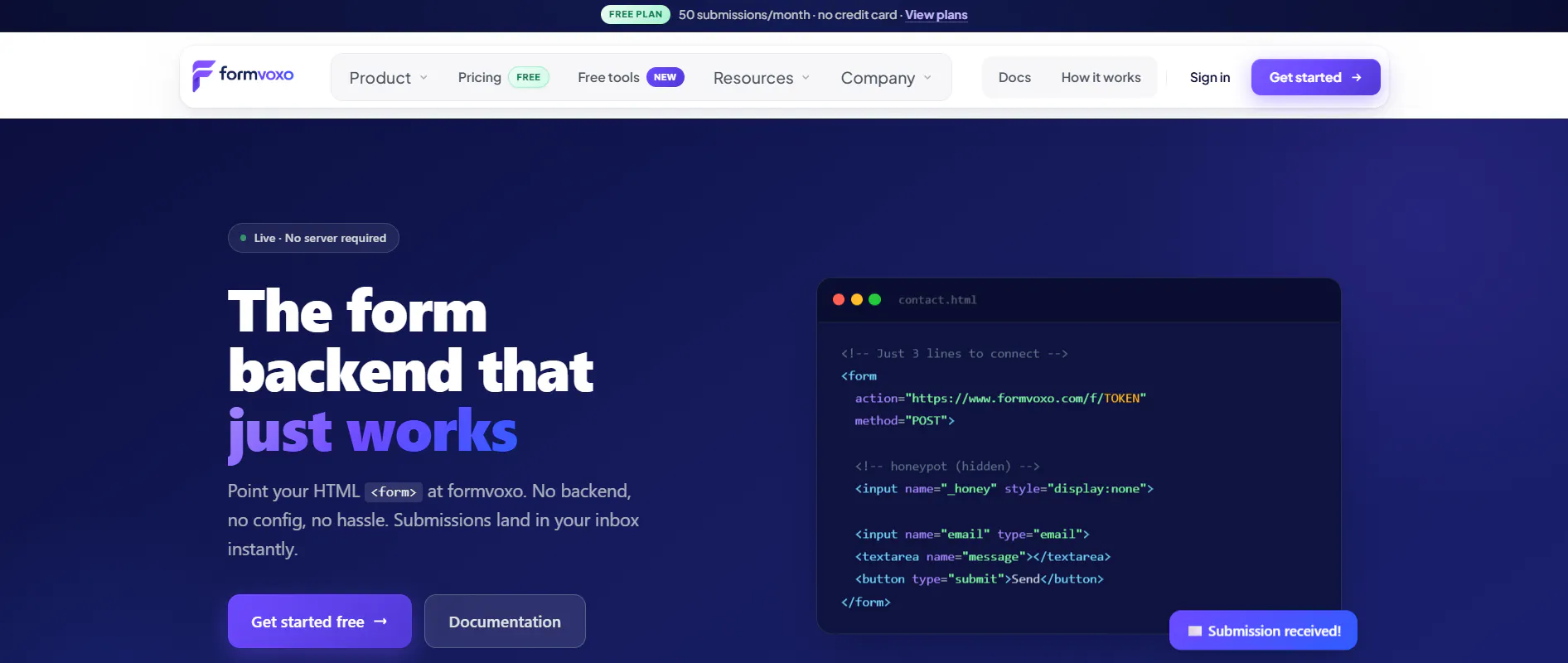Click the email input code line
The image size is (1568, 663).
972,535
